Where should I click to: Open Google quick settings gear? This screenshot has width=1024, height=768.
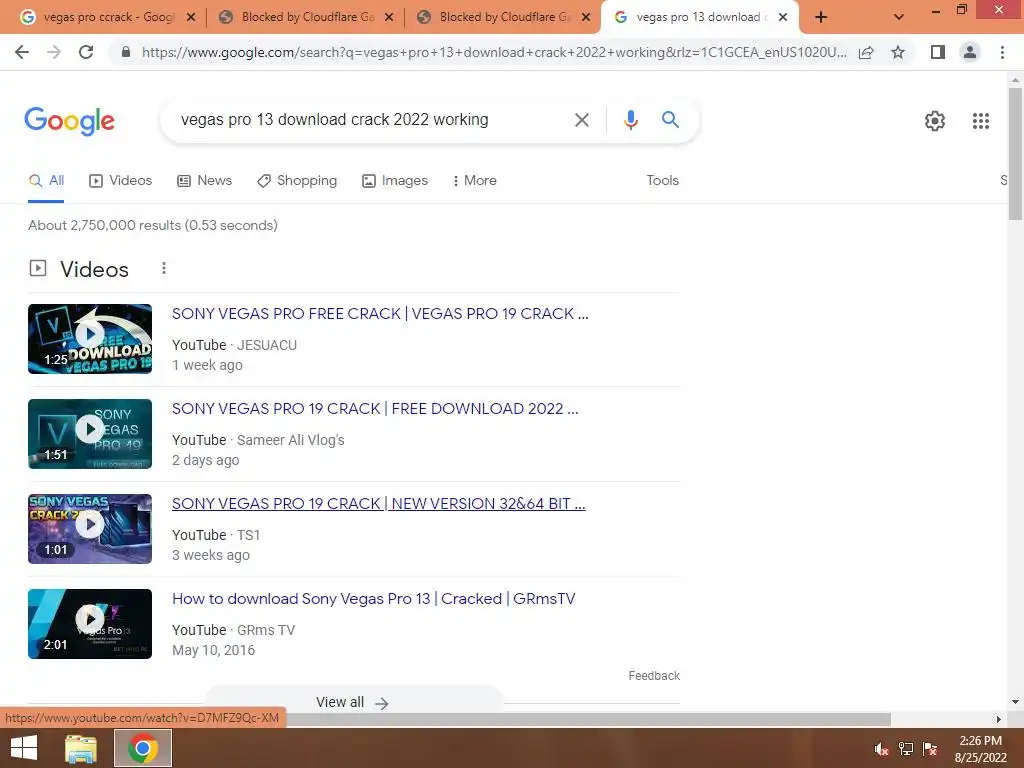tap(935, 121)
